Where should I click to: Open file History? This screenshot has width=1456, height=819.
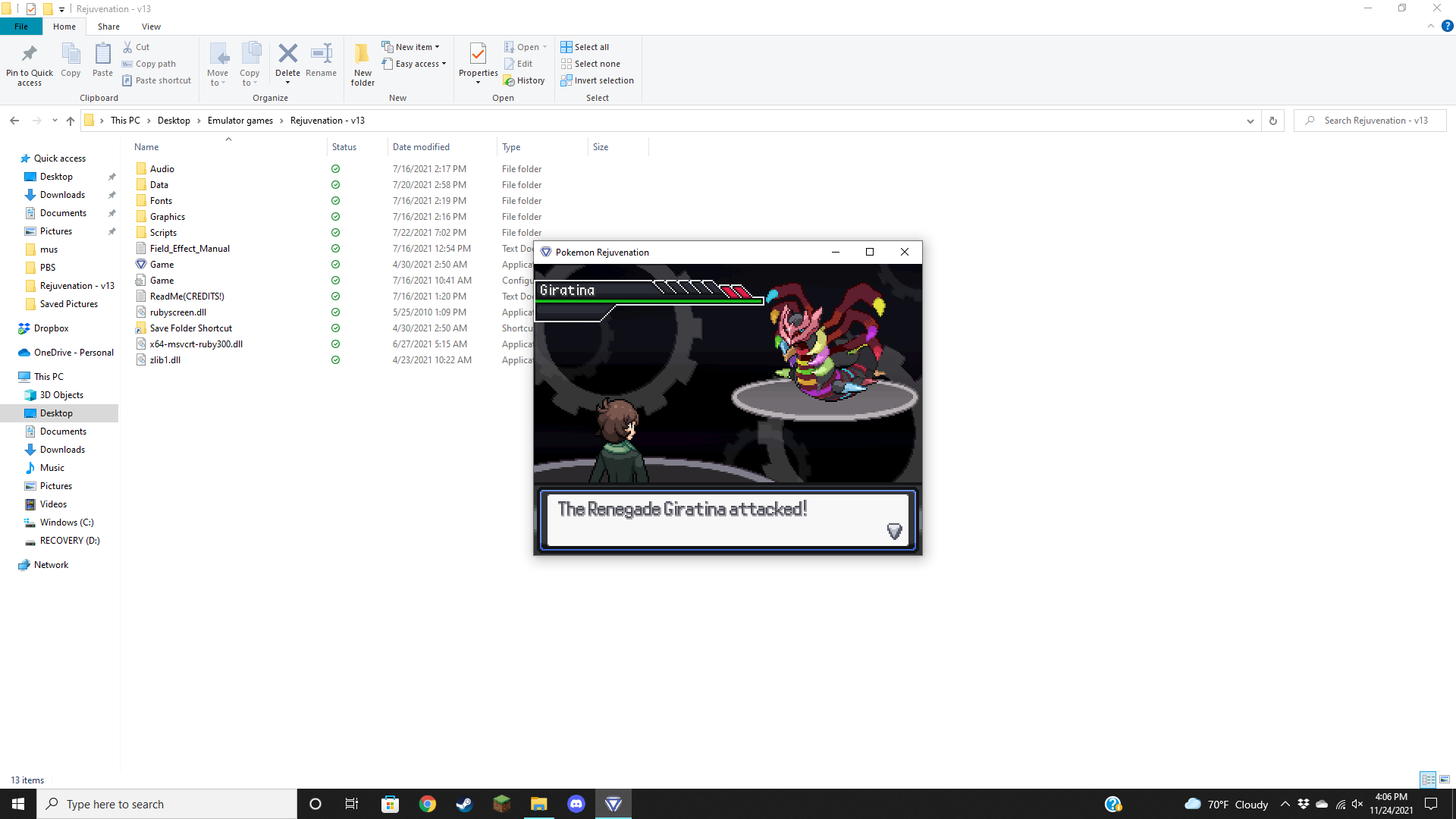pos(524,80)
